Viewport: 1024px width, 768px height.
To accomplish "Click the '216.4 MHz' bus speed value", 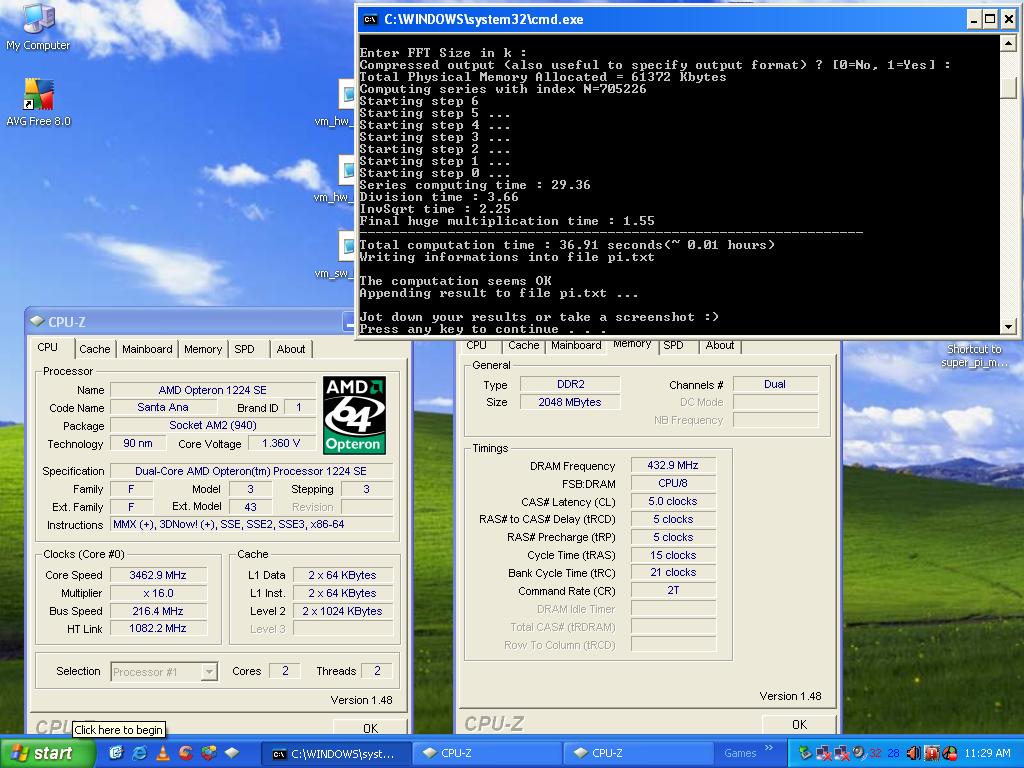I will [158, 611].
